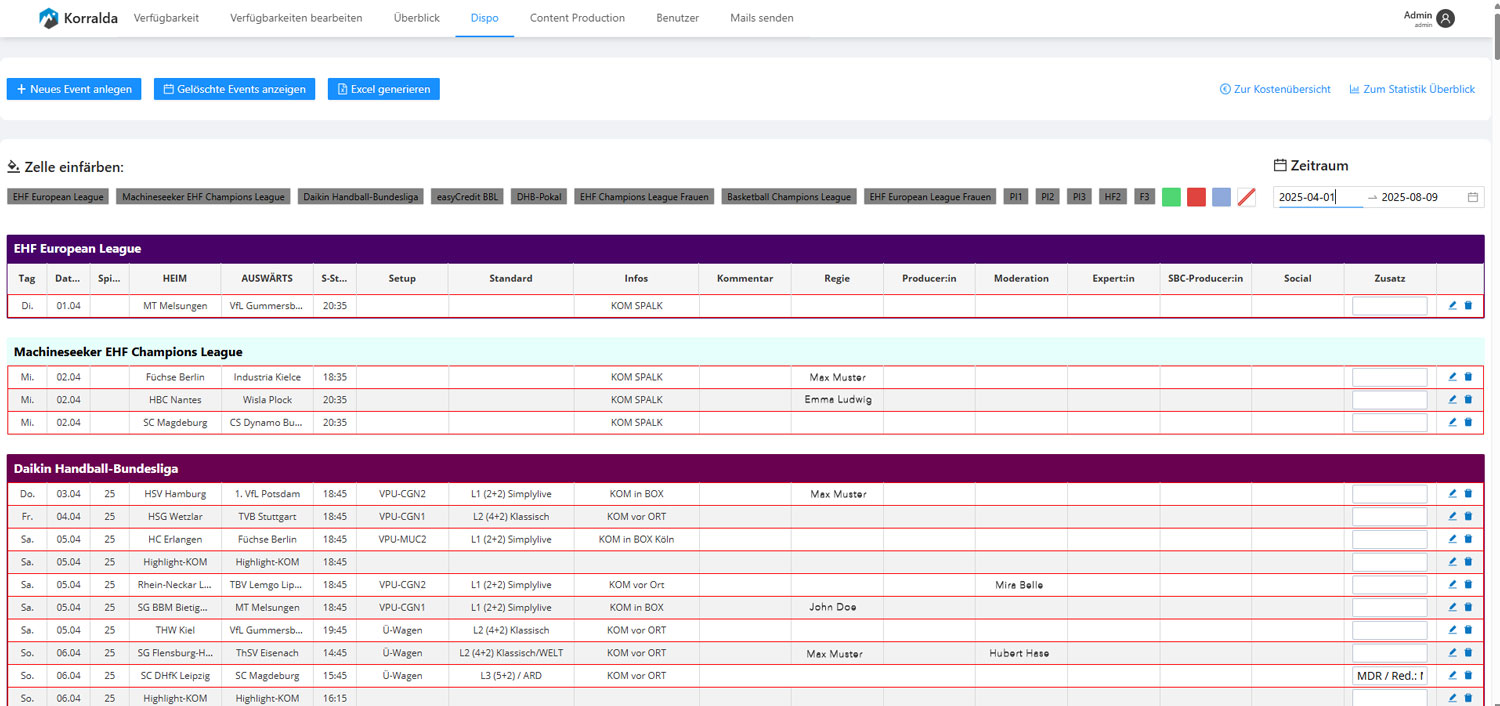This screenshot has height=706, width=1500.
Task: Delete the THW Kiel vs VfL Gummersbach event
Action: [1468, 631]
